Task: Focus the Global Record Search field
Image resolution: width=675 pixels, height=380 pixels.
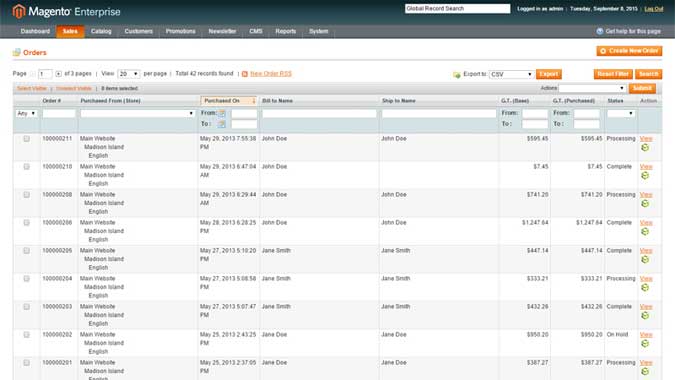Action: pyautogui.click(x=457, y=9)
